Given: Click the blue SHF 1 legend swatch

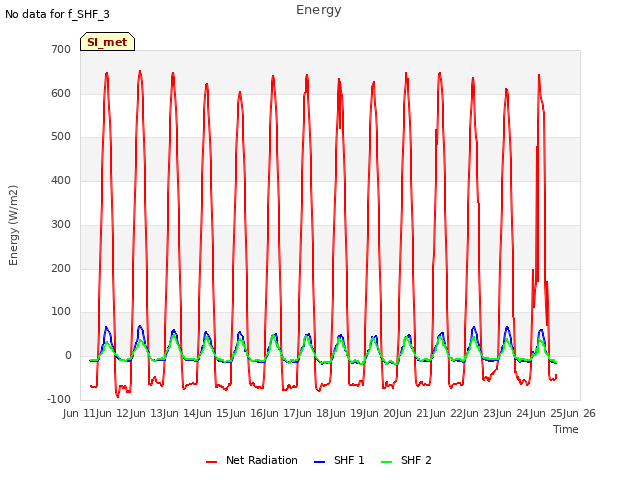Looking at the screenshot, I should [319, 462].
